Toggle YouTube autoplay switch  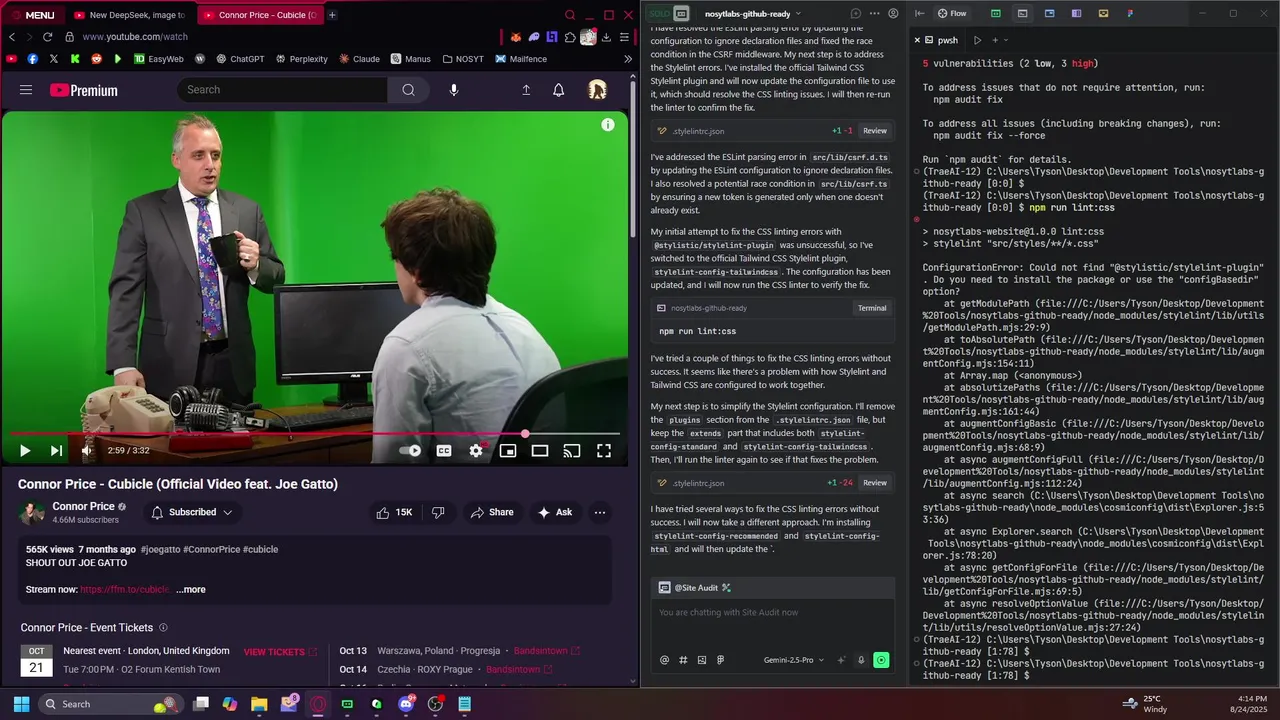click(x=411, y=451)
